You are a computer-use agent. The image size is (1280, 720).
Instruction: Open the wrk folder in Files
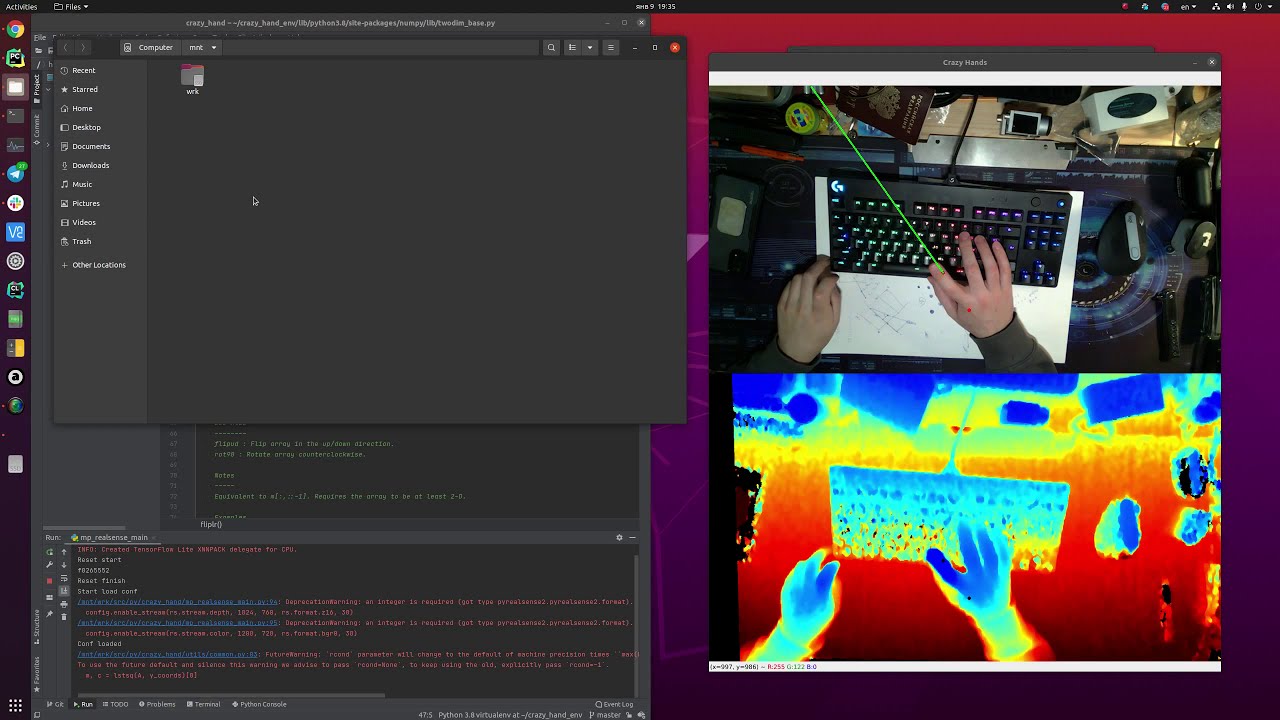click(x=192, y=79)
